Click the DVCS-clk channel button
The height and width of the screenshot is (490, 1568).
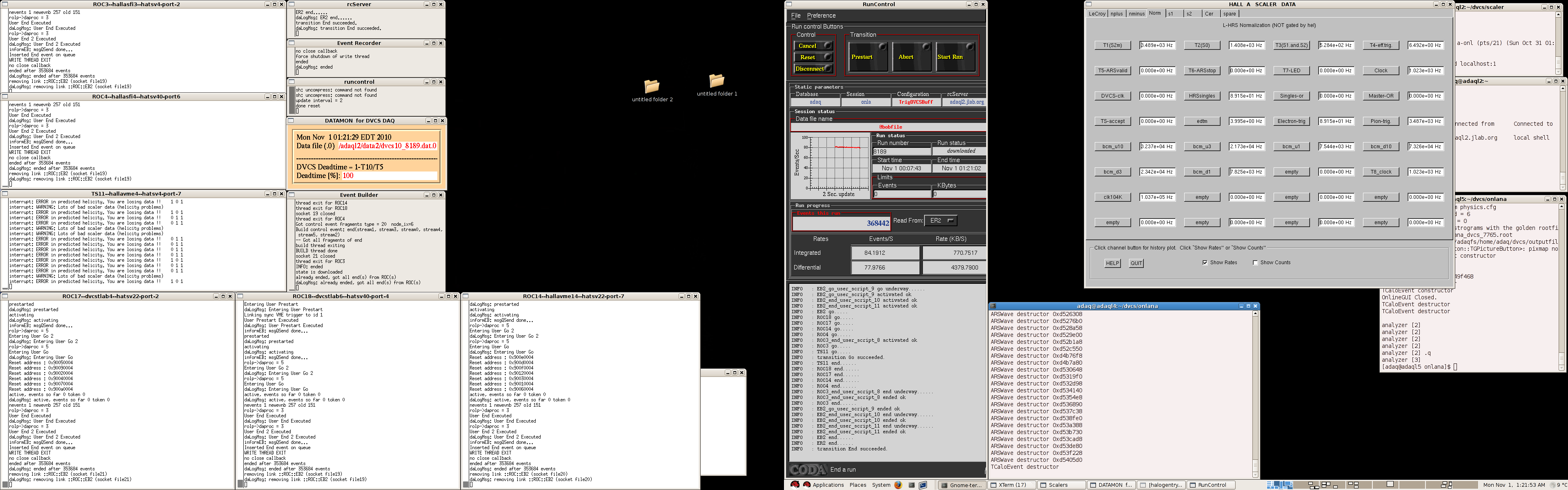(1113, 96)
